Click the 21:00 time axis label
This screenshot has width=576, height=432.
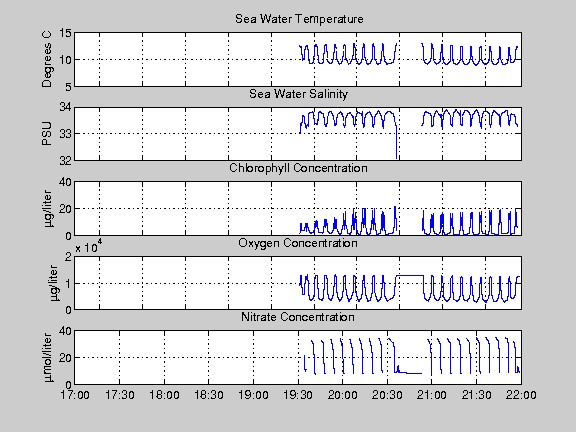click(432, 395)
